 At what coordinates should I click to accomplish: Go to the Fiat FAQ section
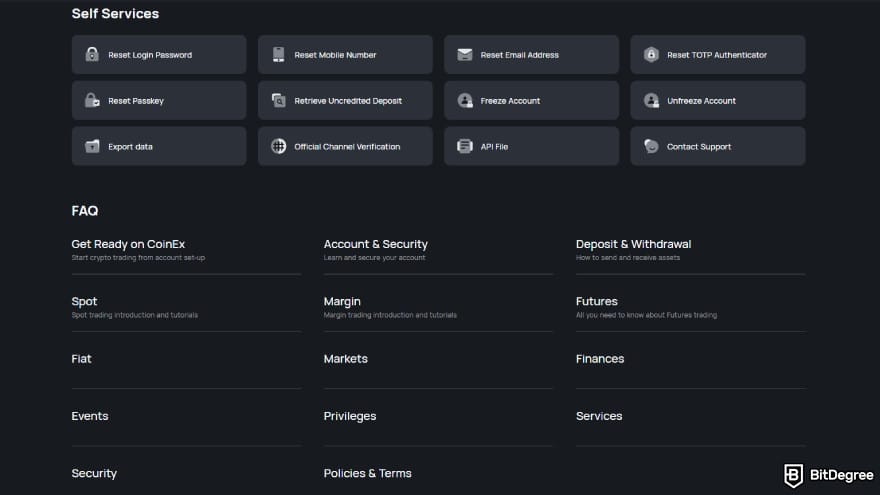click(81, 359)
